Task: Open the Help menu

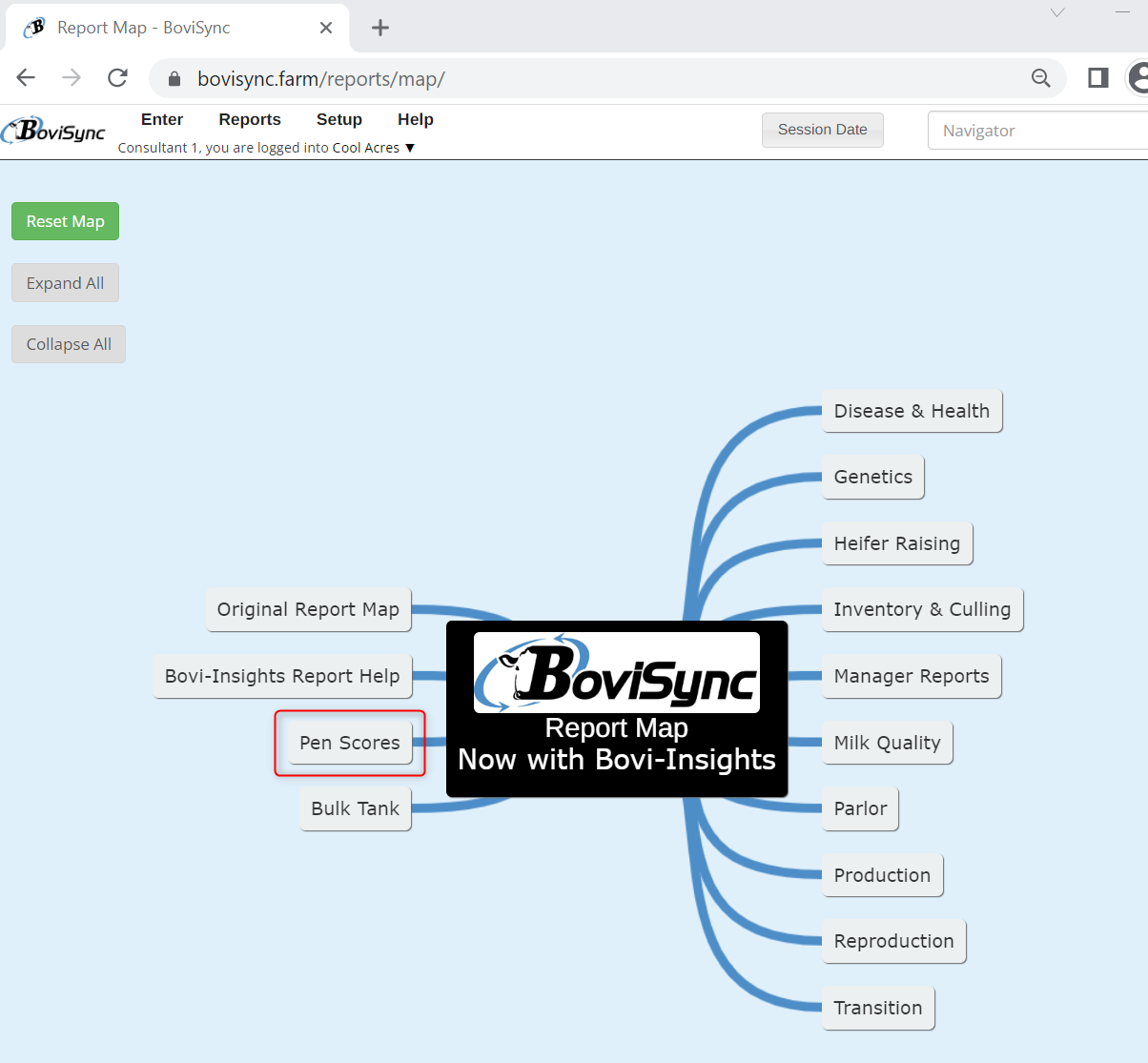Action: pos(416,119)
